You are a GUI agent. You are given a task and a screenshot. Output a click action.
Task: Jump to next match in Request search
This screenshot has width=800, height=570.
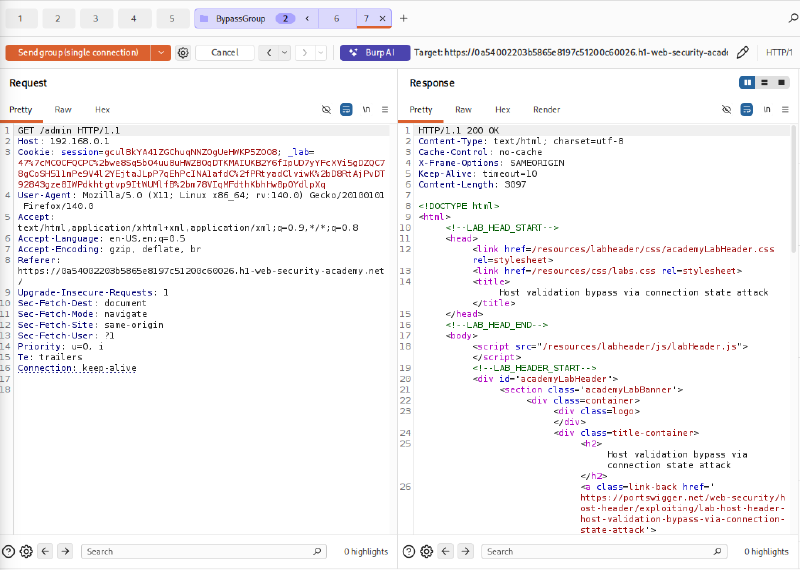tap(65, 551)
